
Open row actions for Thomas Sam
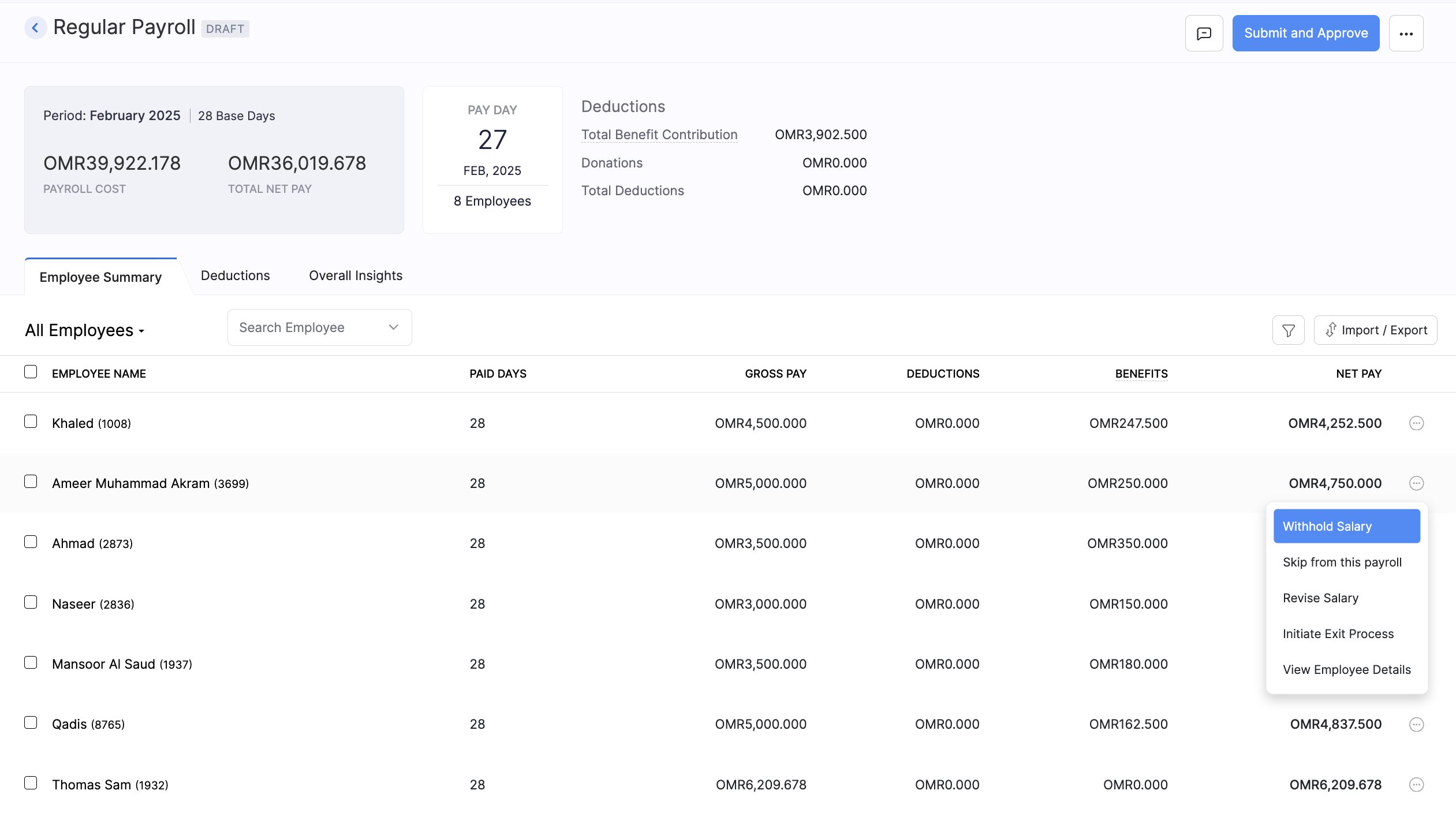pyautogui.click(x=1416, y=784)
